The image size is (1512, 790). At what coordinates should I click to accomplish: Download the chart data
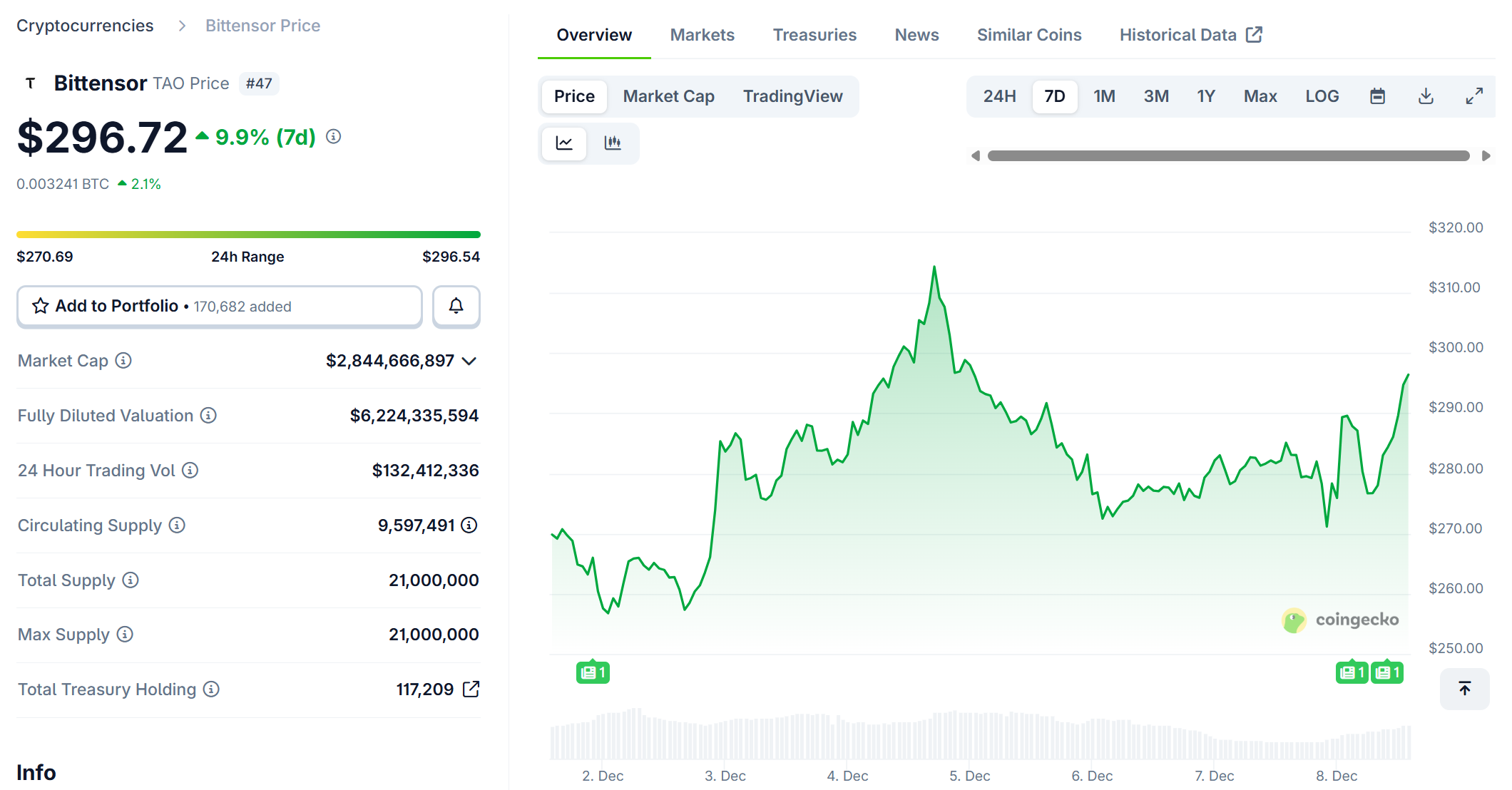(x=1426, y=96)
